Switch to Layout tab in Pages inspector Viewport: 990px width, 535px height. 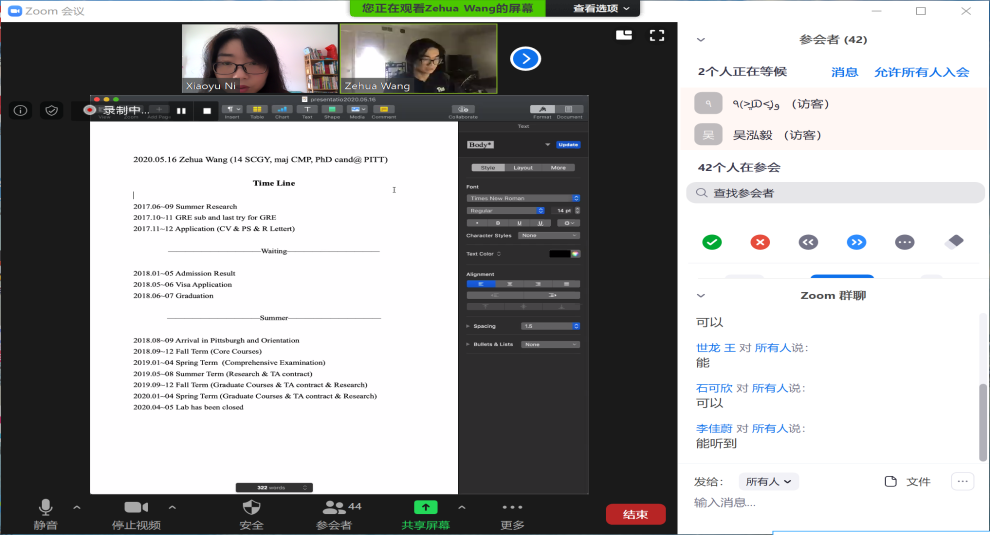click(x=523, y=167)
